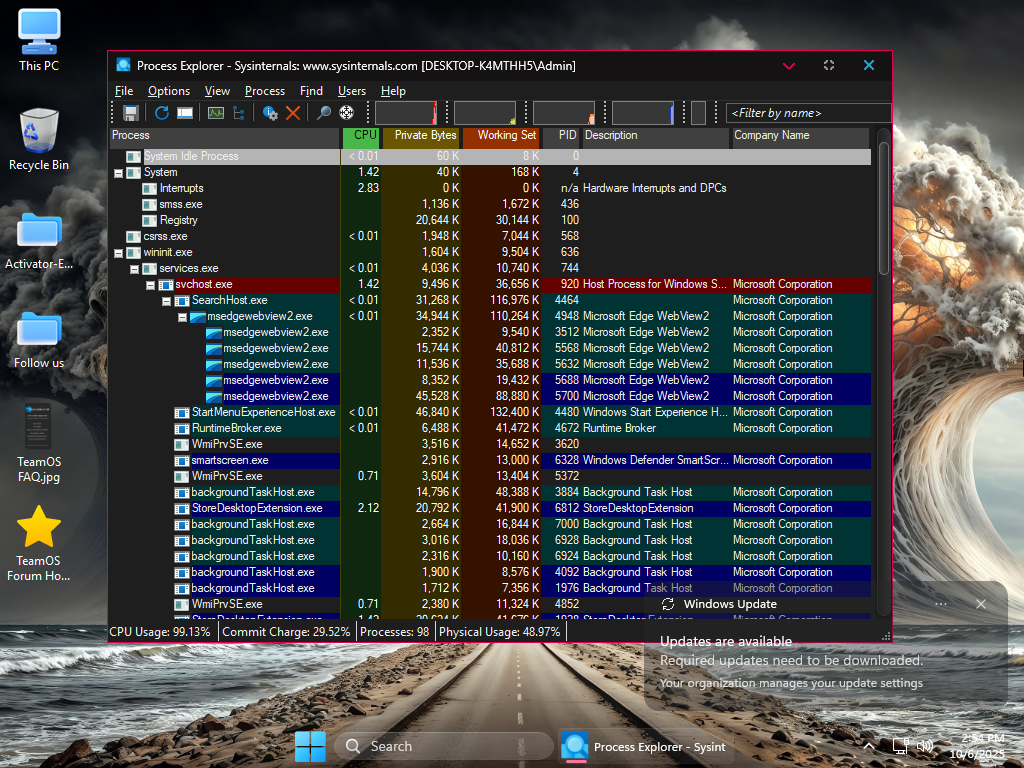Collapse the System process tree node
The width and height of the screenshot is (1024, 768).
click(x=119, y=172)
